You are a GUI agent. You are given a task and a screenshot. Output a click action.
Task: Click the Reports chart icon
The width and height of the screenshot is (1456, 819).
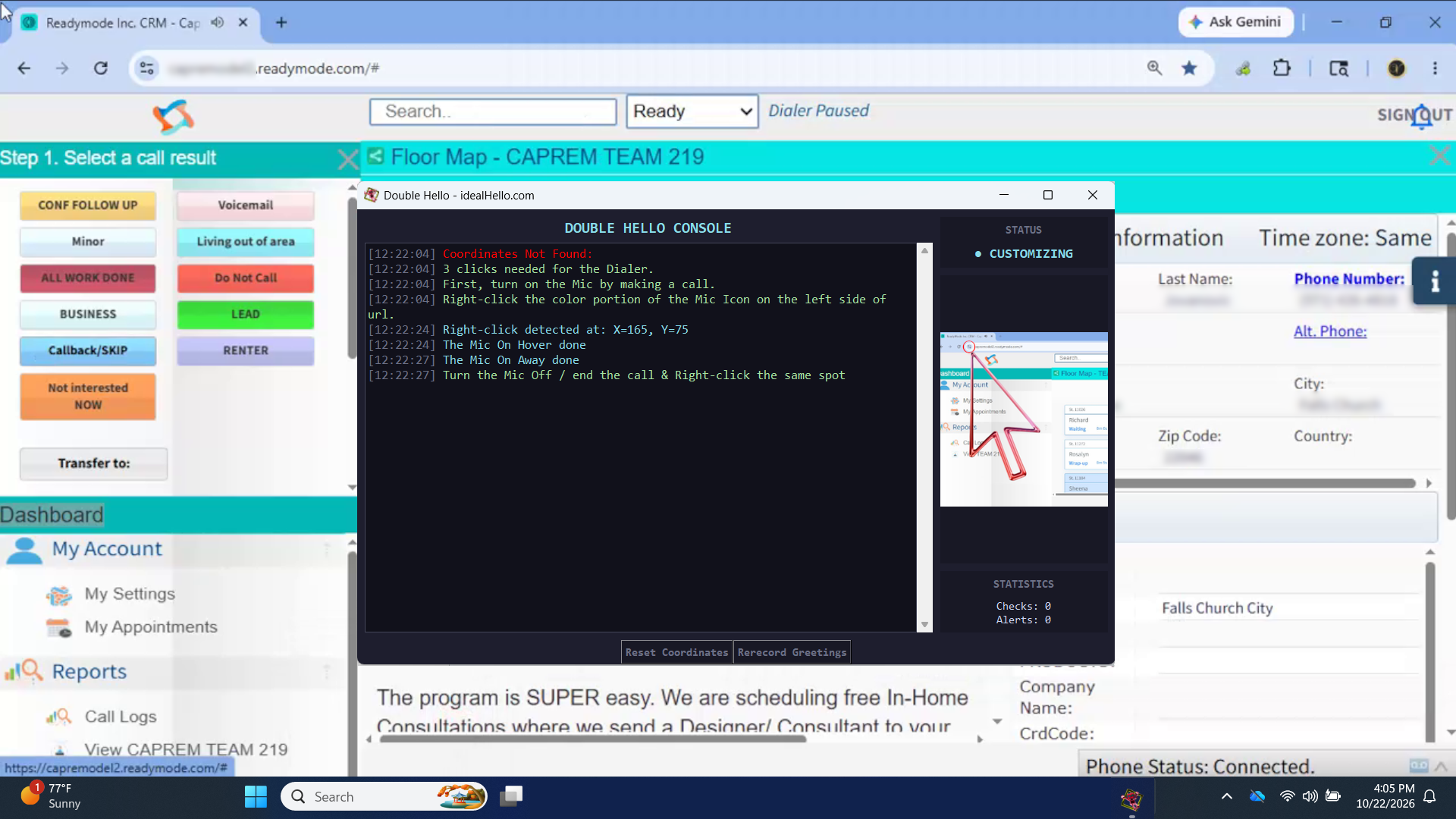(x=24, y=671)
